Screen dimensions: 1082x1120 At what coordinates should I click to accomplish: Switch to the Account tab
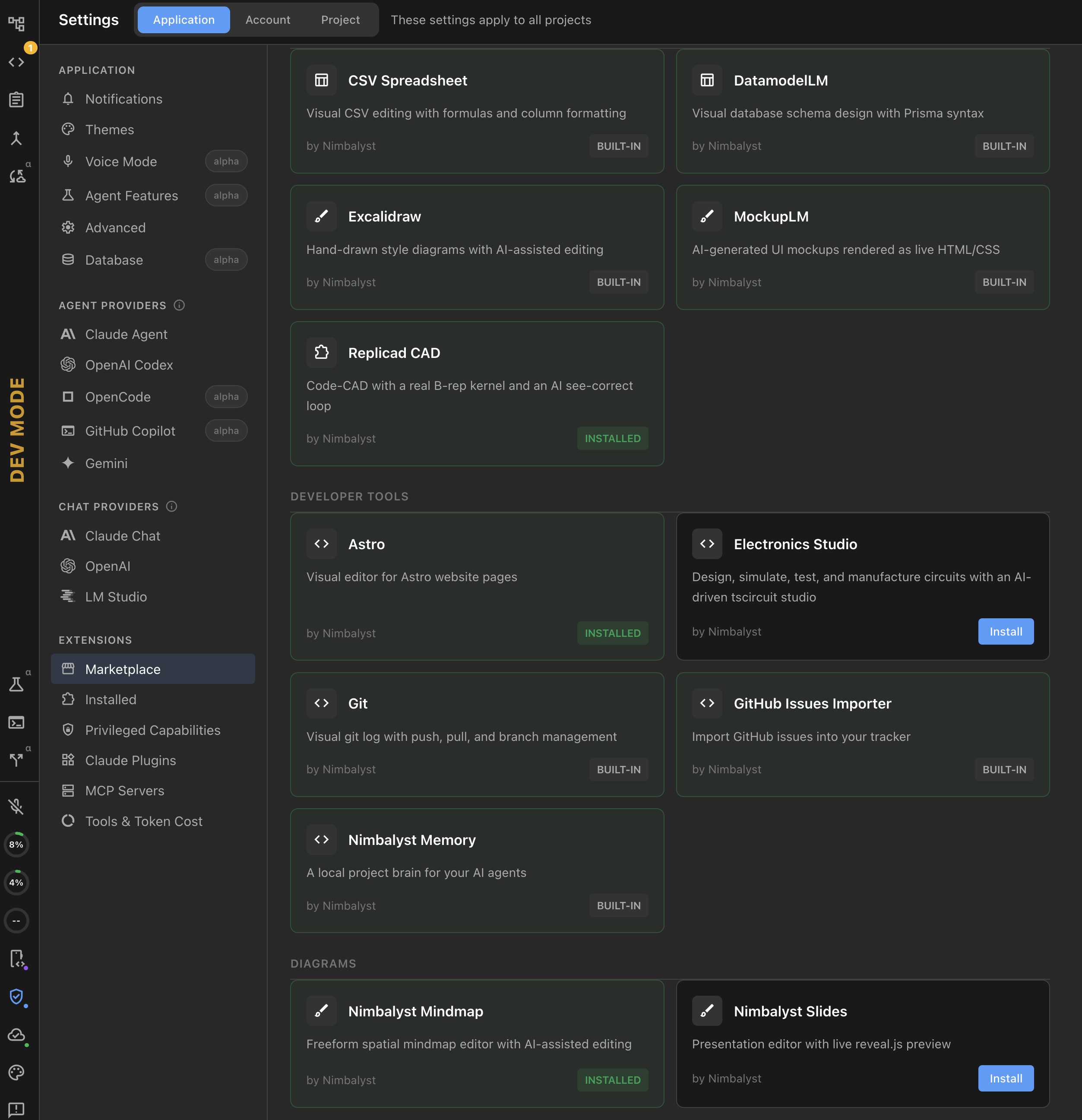coord(268,20)
